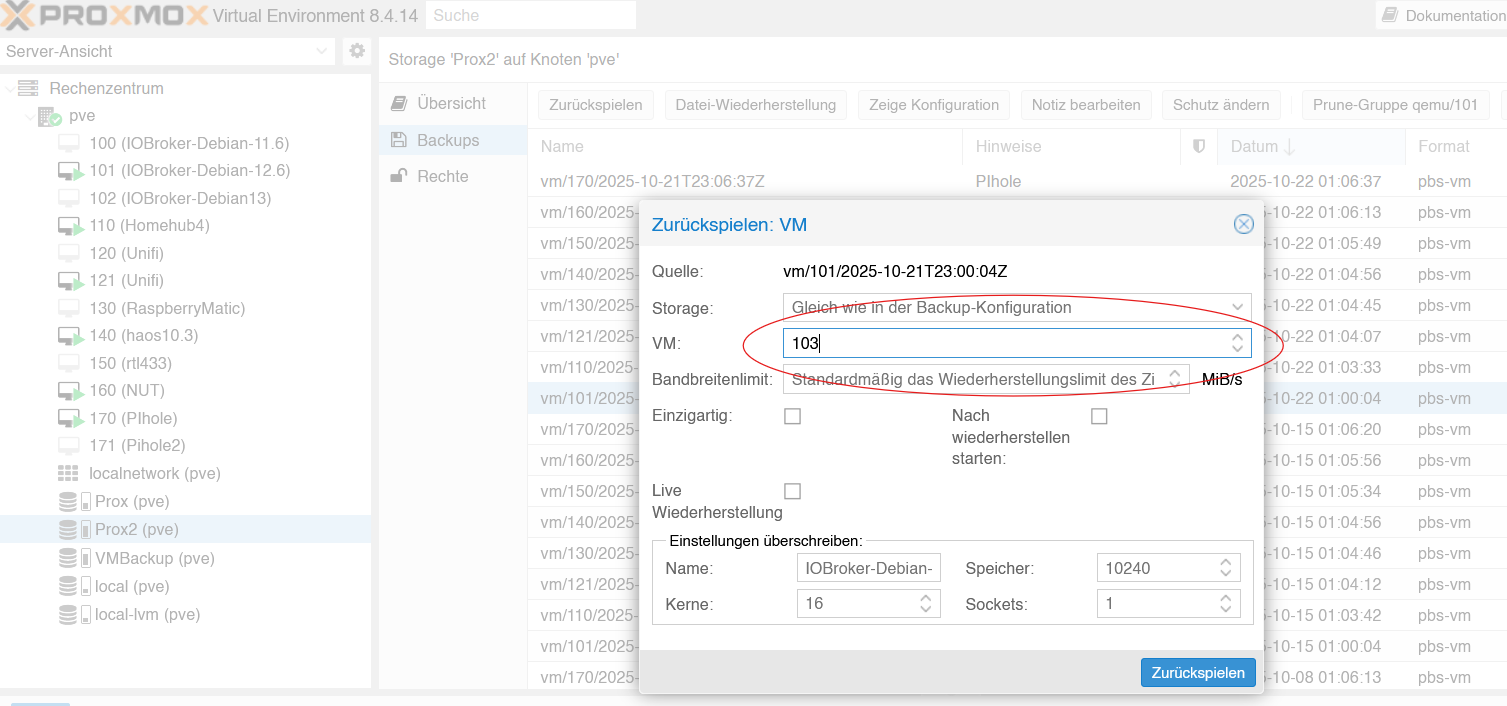This screenshot has height=706, width=1507.
Task: Collapse the pve tree node
Action: 29,116
